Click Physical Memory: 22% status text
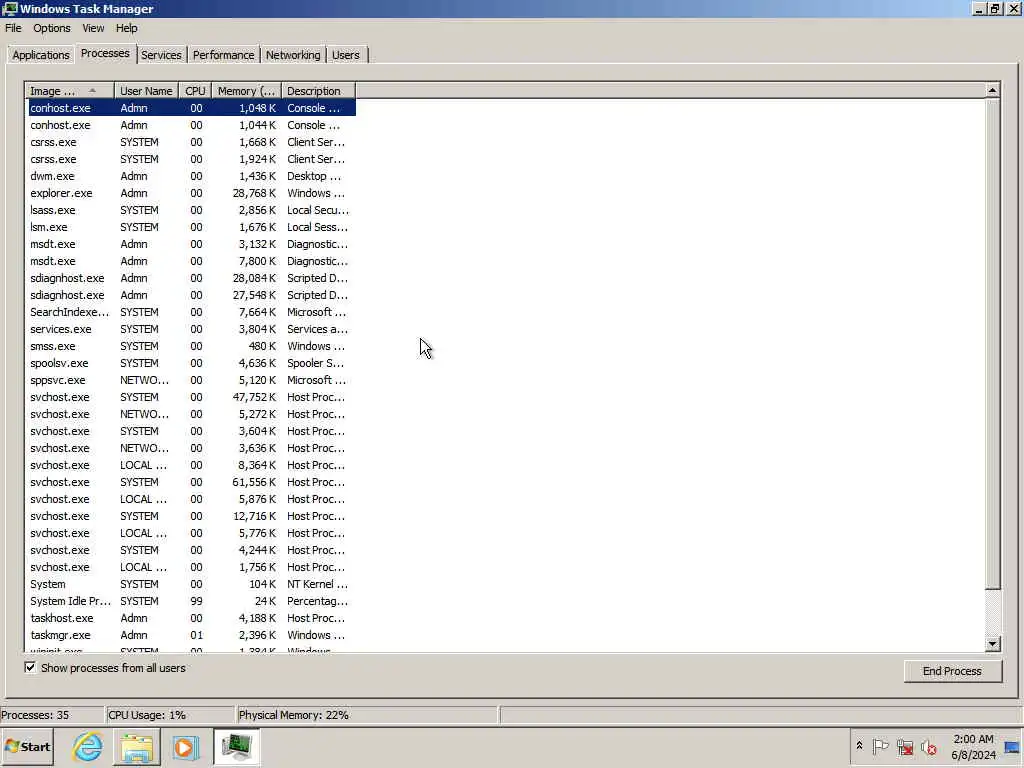The height and width of the screenshot is (768, 1024). pos(294,714)
